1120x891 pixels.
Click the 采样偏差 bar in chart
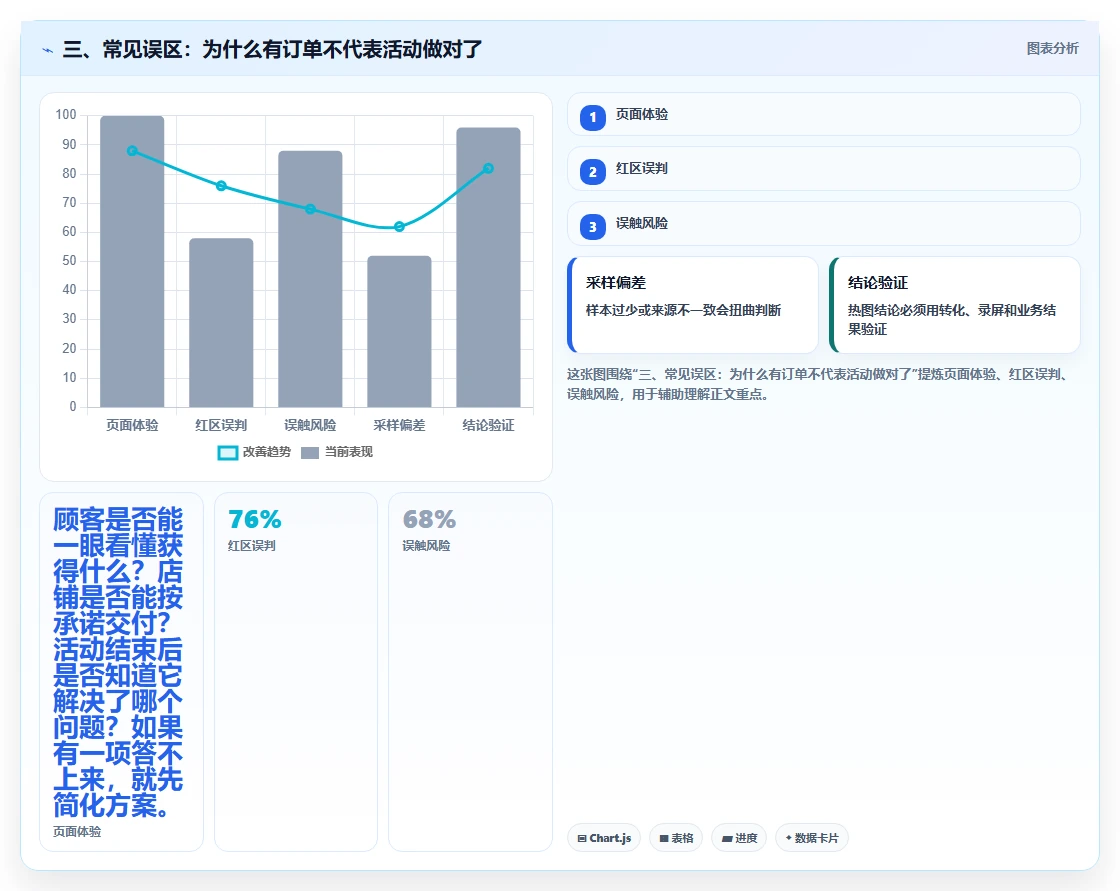tap(399, 332)
